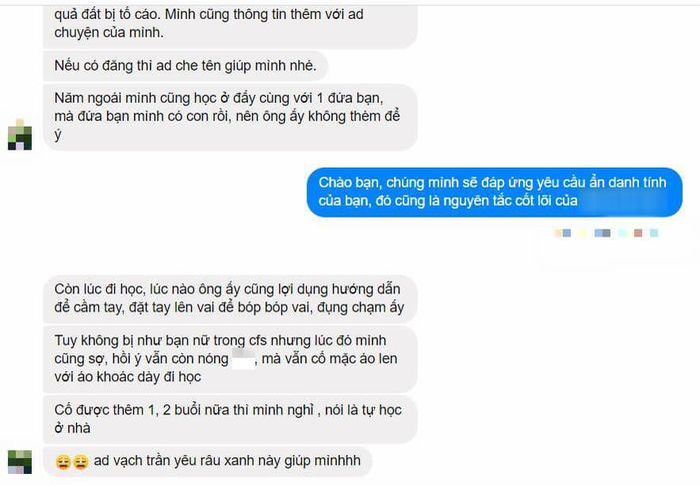700x485 pixels.
Task: Click the message 'Nếu có đăng thì ad che tên'
Action: point(185,66)
